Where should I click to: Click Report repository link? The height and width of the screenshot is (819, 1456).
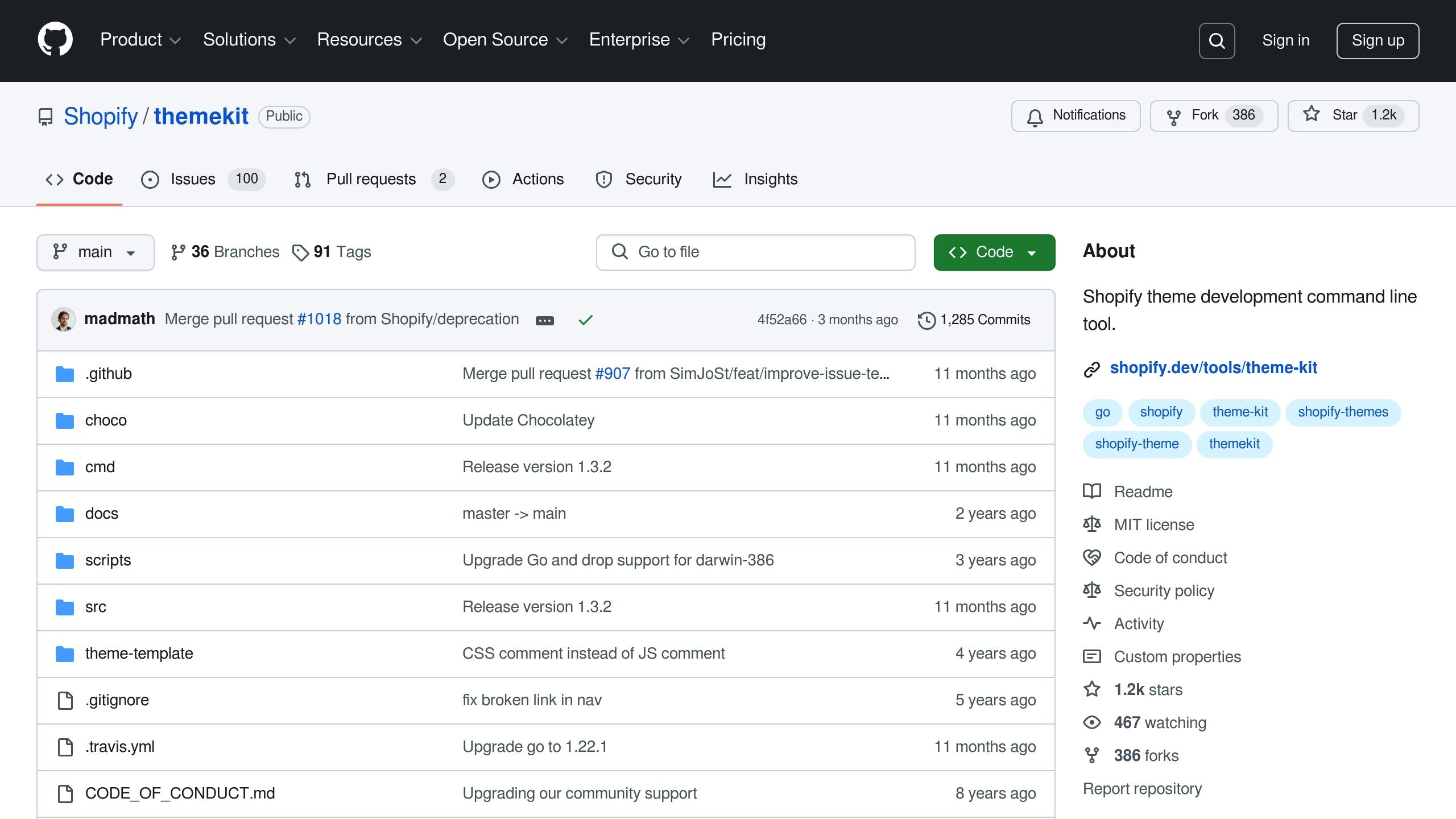(x=1142, y=789)
